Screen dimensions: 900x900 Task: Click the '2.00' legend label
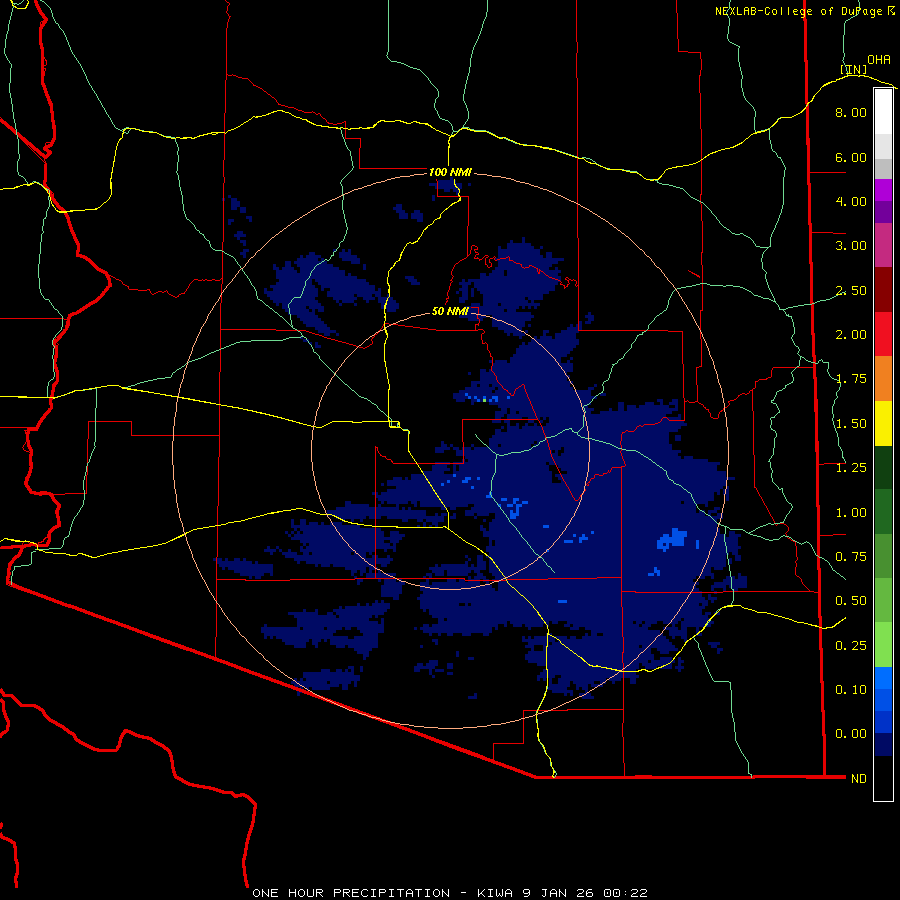coord(851,335)
